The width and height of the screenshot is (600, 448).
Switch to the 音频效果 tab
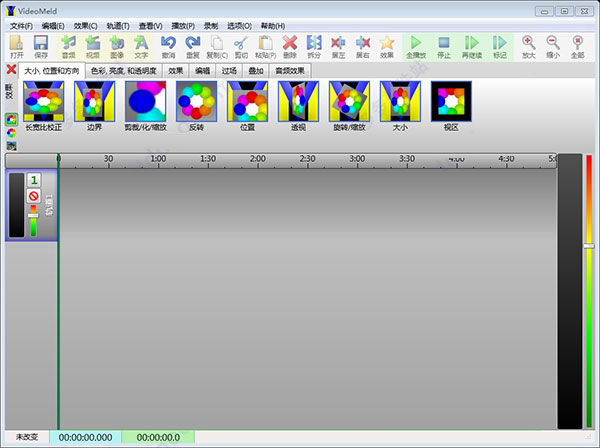(x=290, y=71)
